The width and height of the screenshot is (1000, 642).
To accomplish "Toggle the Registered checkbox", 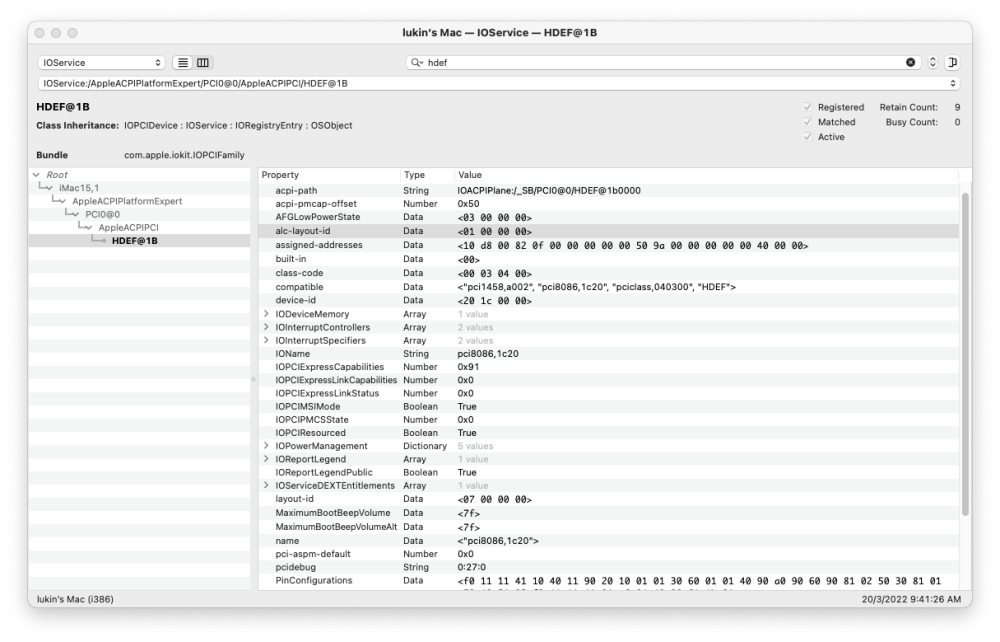I will 807,107.
